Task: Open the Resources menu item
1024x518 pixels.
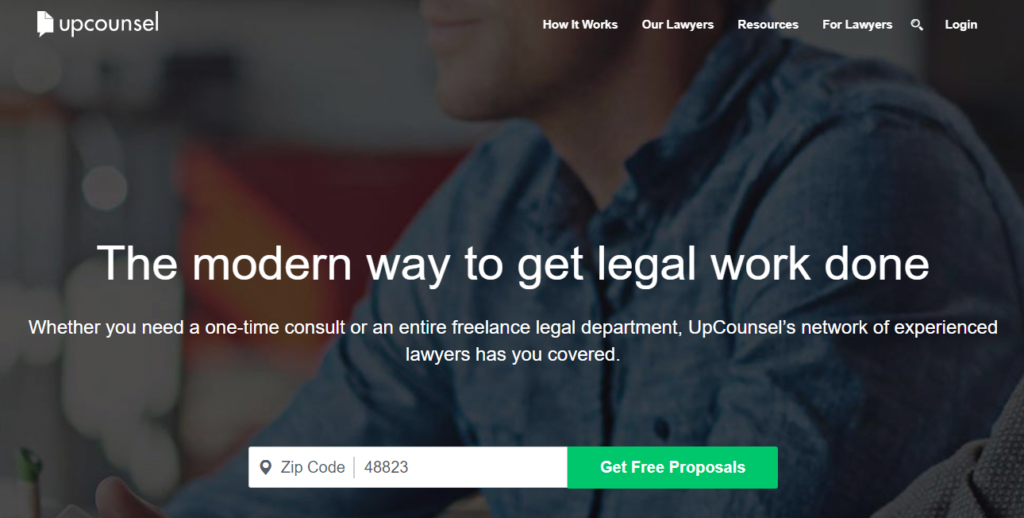Action: 768,25
